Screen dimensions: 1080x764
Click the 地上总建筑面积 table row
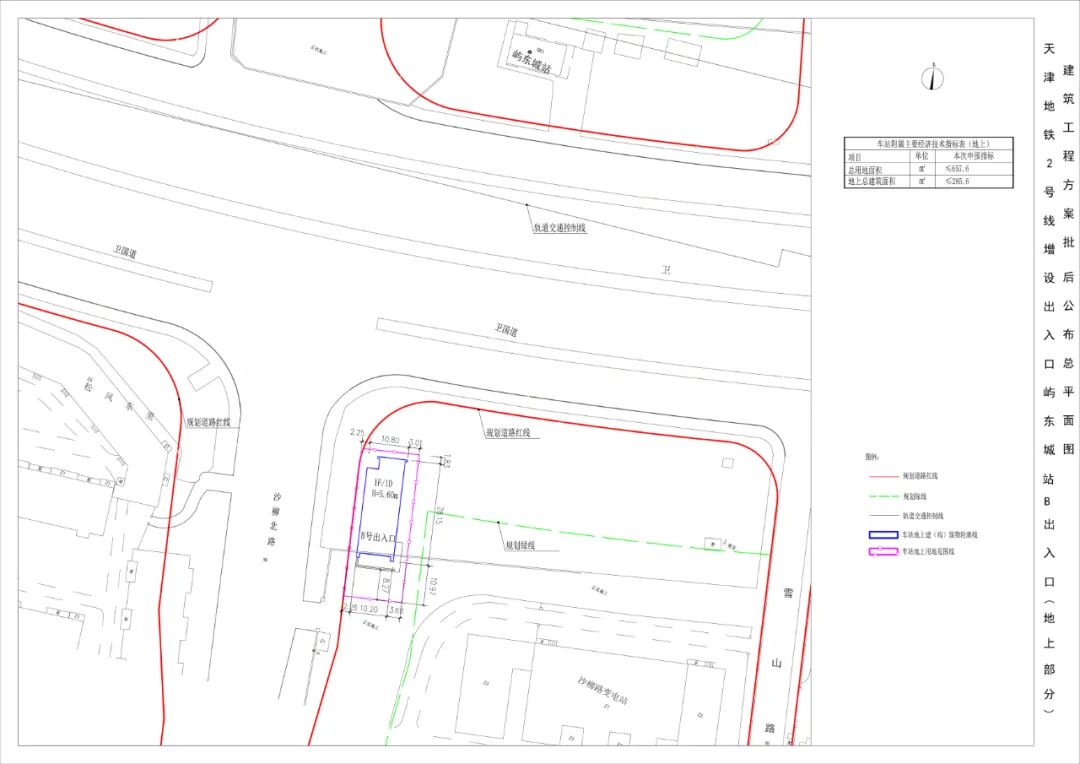870,182
